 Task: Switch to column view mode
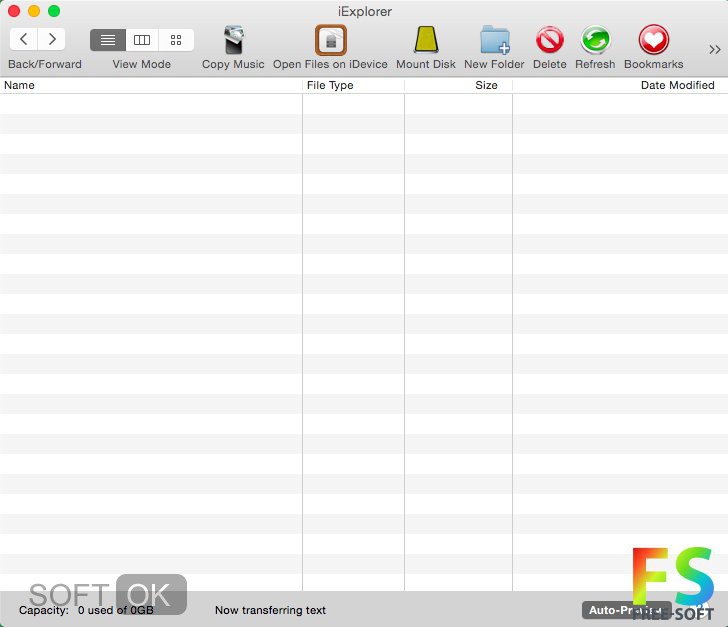click(142, 40)
